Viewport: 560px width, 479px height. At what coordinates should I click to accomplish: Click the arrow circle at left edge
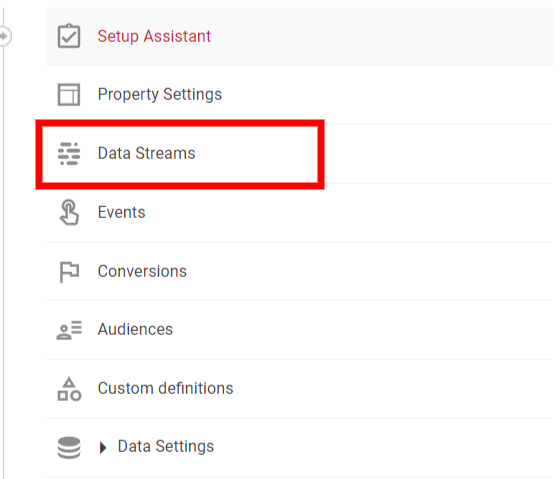click(x=5, y=36)
